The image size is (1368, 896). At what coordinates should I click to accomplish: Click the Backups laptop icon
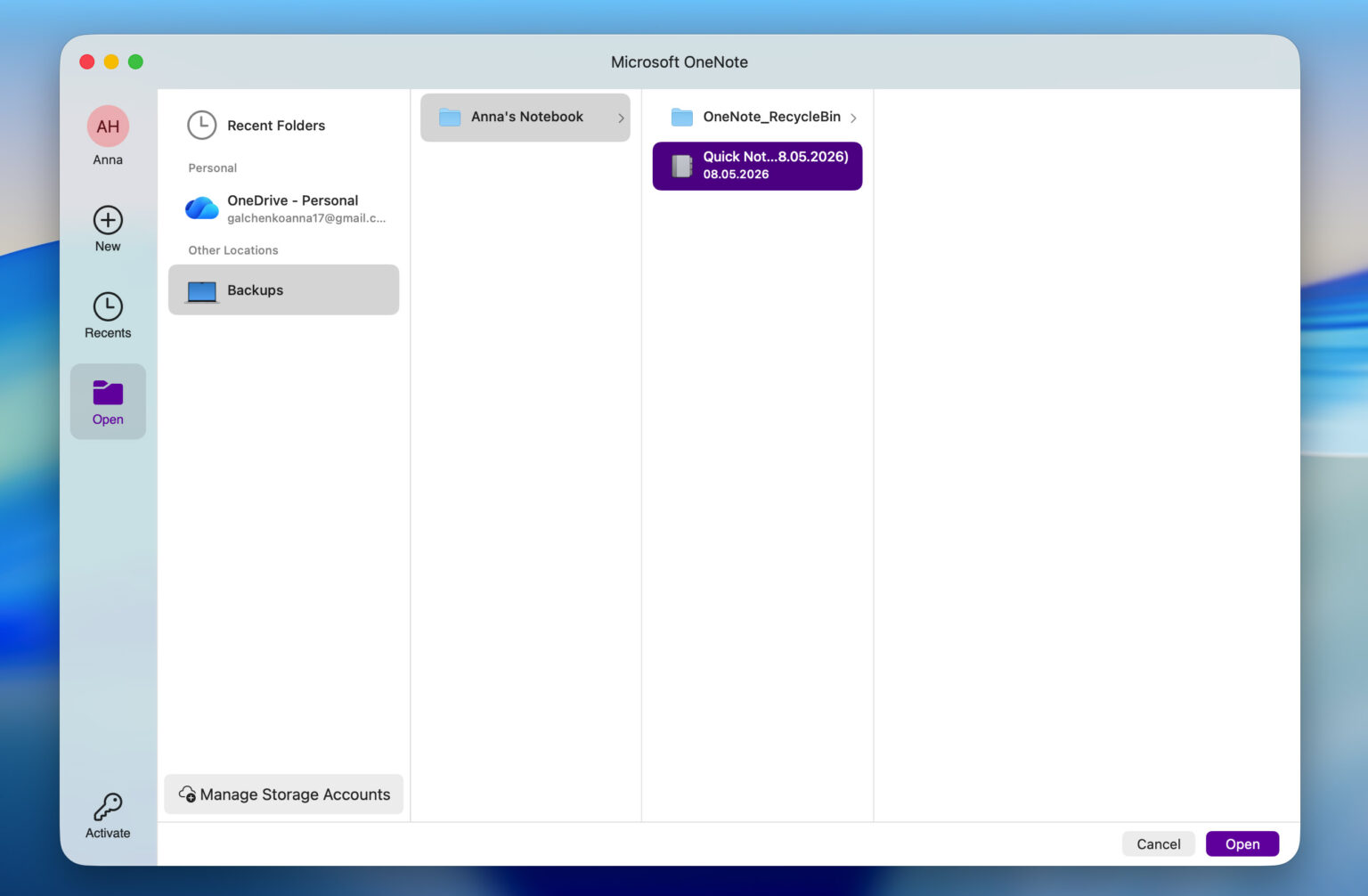click(x=202, y=291)
